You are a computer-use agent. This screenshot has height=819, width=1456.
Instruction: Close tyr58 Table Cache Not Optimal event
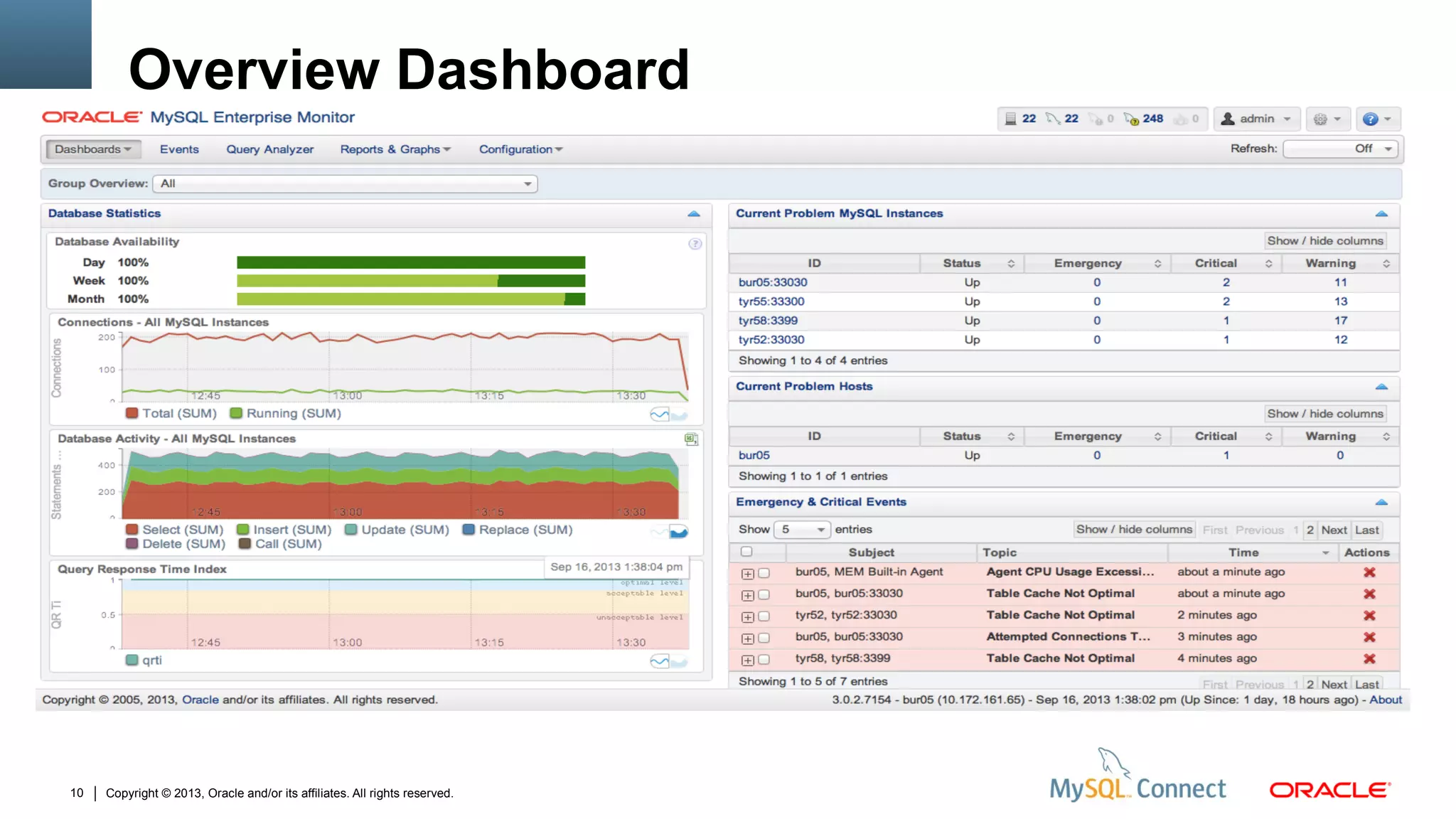pos(1369,659)
